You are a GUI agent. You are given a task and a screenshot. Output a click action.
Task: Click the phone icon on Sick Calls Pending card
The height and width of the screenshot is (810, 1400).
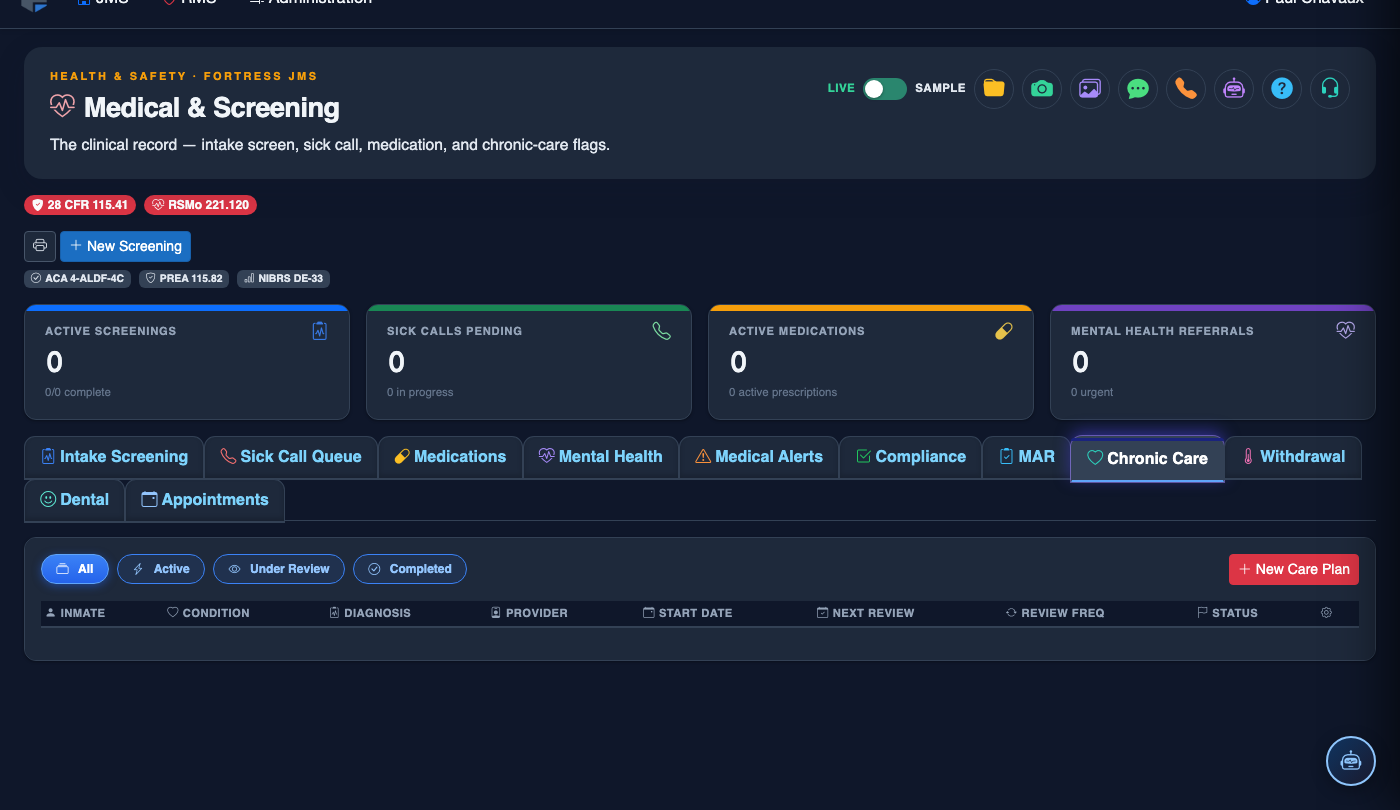pyautogui.click(x=662, y=331)
